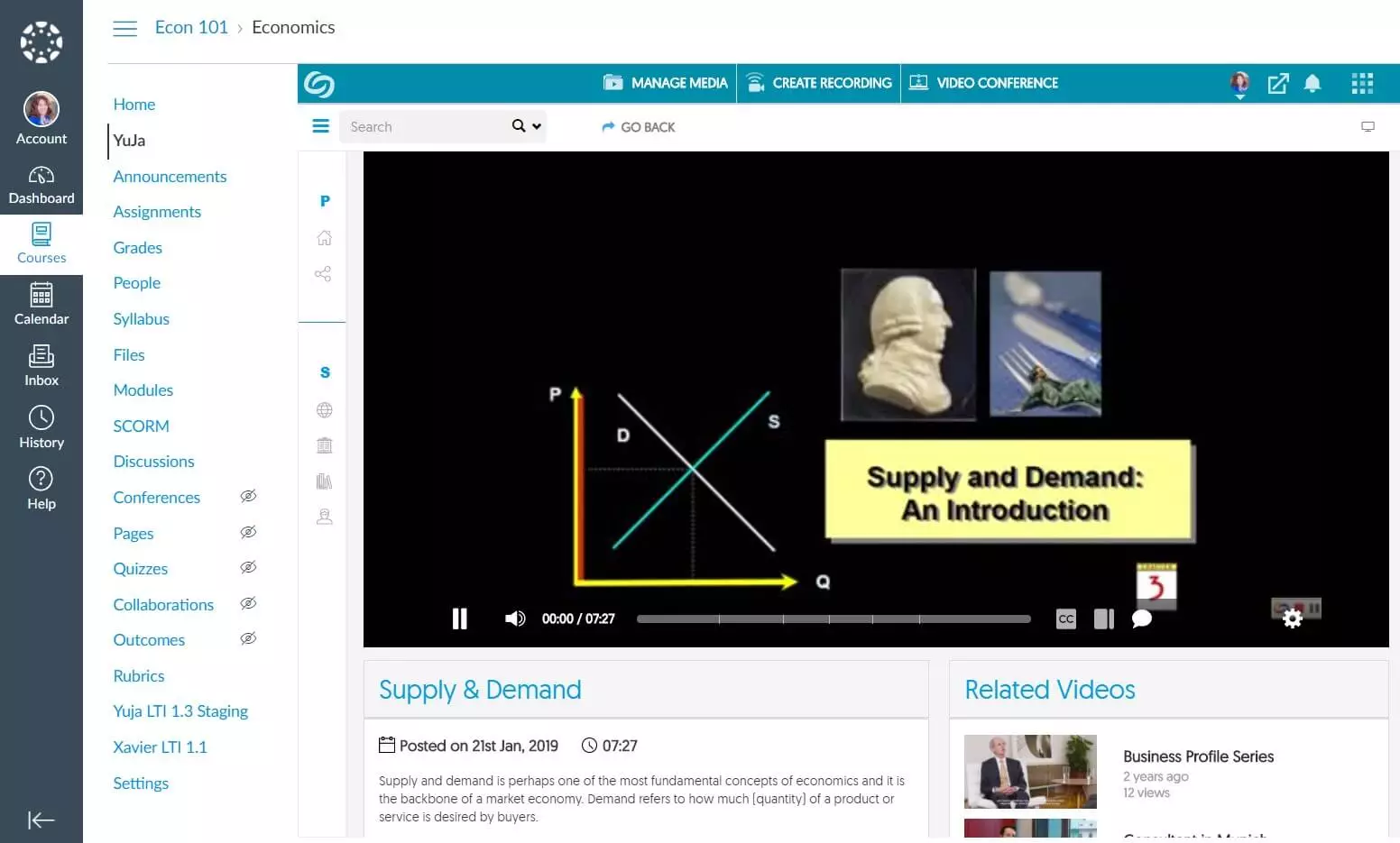The height and width of the screenshot is (843, 1400).
Task: Click the GO BACK link
Action: point(639,127)
